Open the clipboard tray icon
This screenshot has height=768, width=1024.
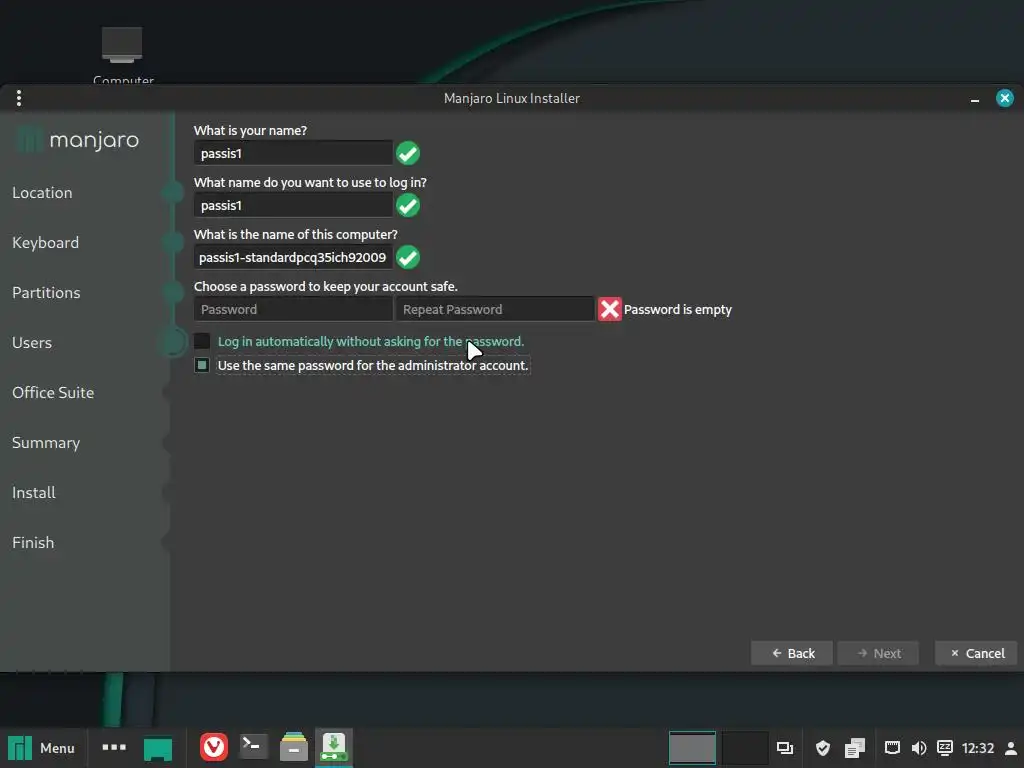(x=854, y=748)
